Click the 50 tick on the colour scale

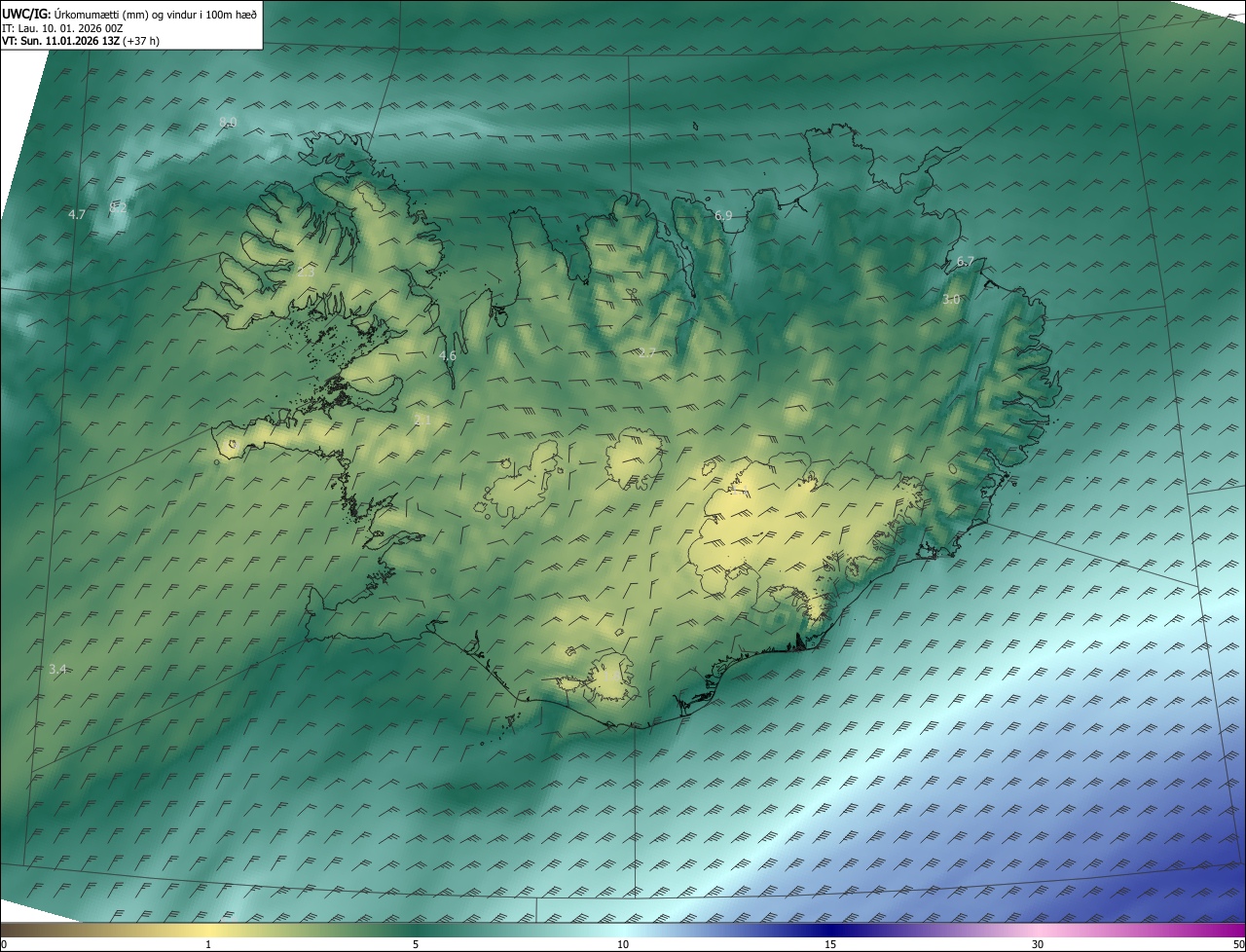(1238, 944)
